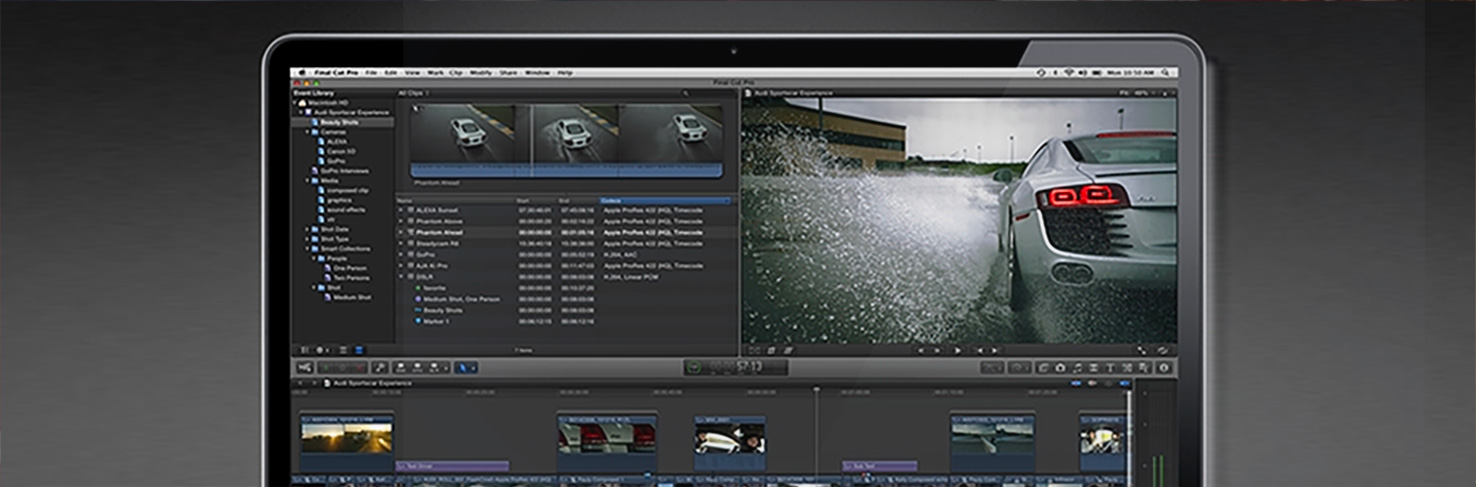The height and width of the screenshot is (487, 1476).
Task: Open the music and sound browser icon
Action: [x=1077, y=368]
